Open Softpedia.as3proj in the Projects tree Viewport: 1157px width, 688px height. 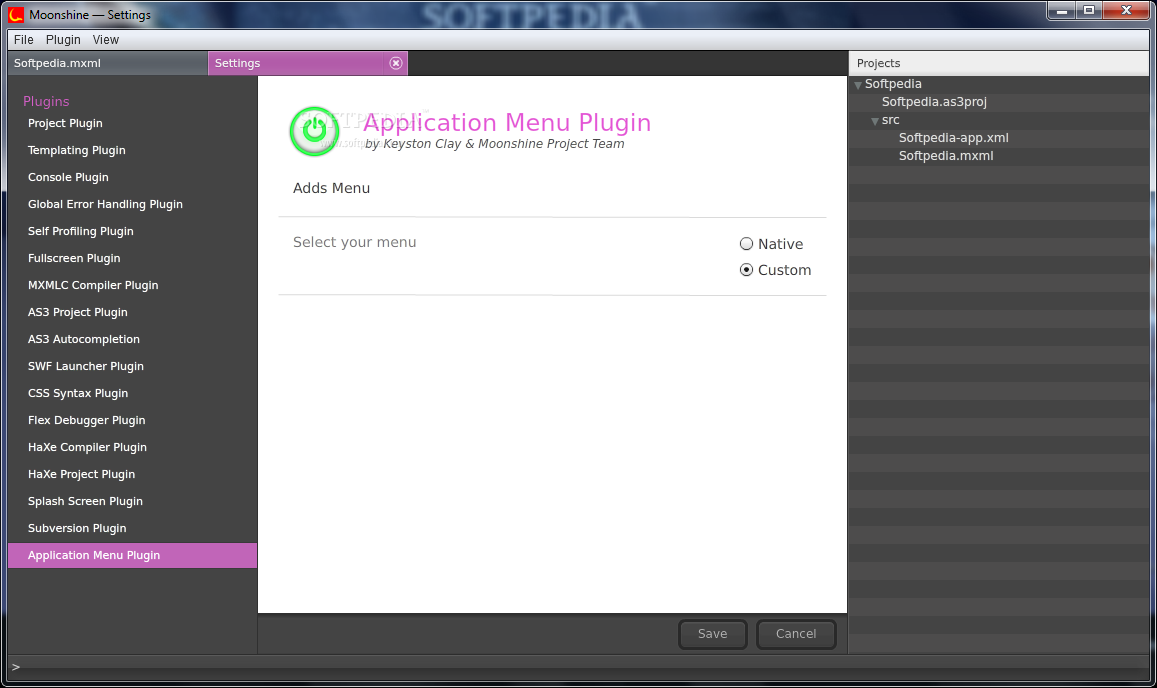coord(933,102)
